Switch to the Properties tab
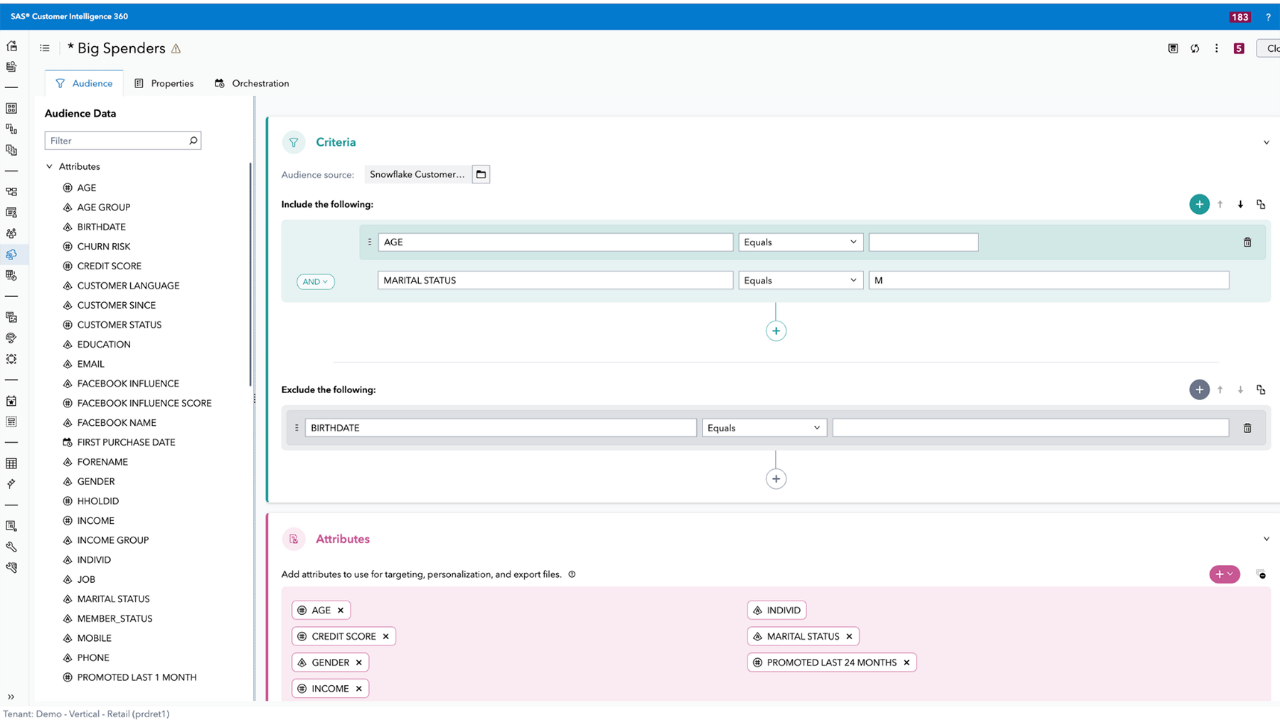The width and height of the screenshot is (1280, 720). pos(164,83)
